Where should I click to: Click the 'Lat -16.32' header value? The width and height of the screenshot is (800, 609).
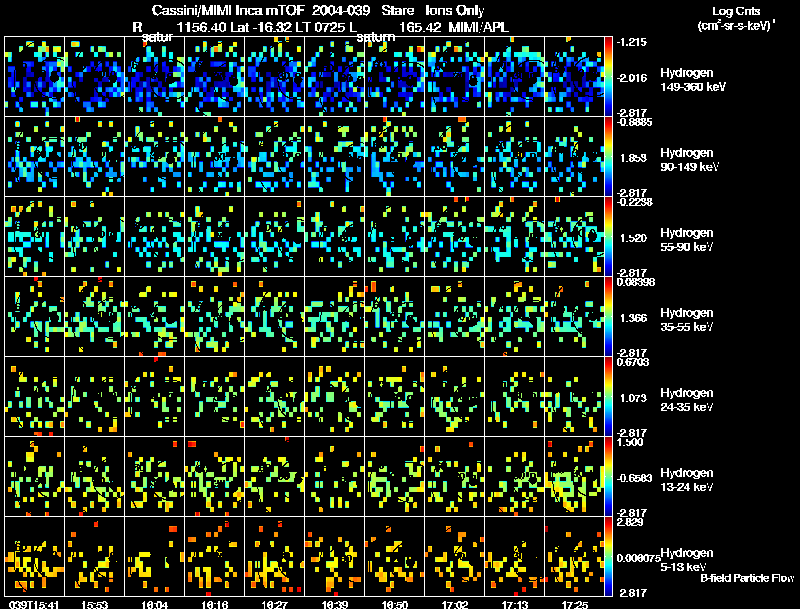(x=261, y=27)
